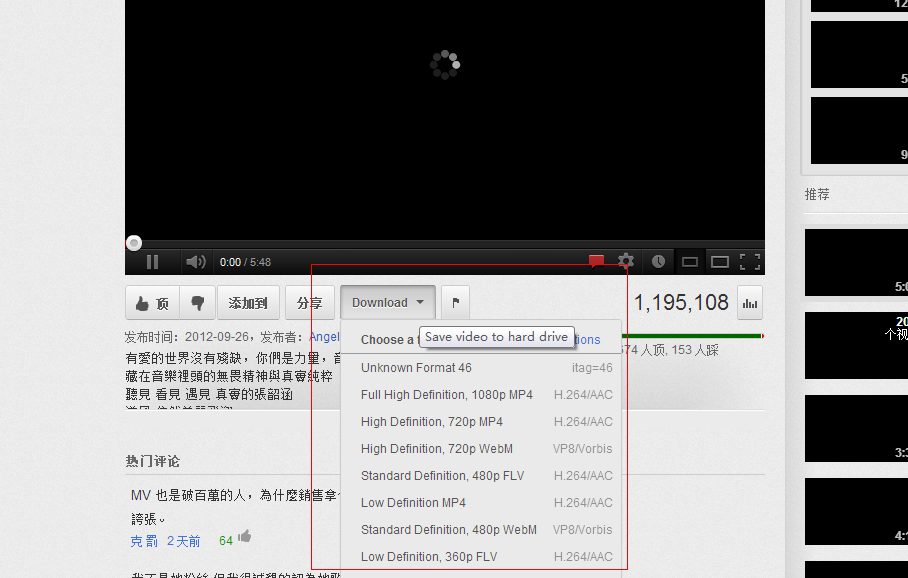Open commenter profile 克罰

tap(144, 542)
